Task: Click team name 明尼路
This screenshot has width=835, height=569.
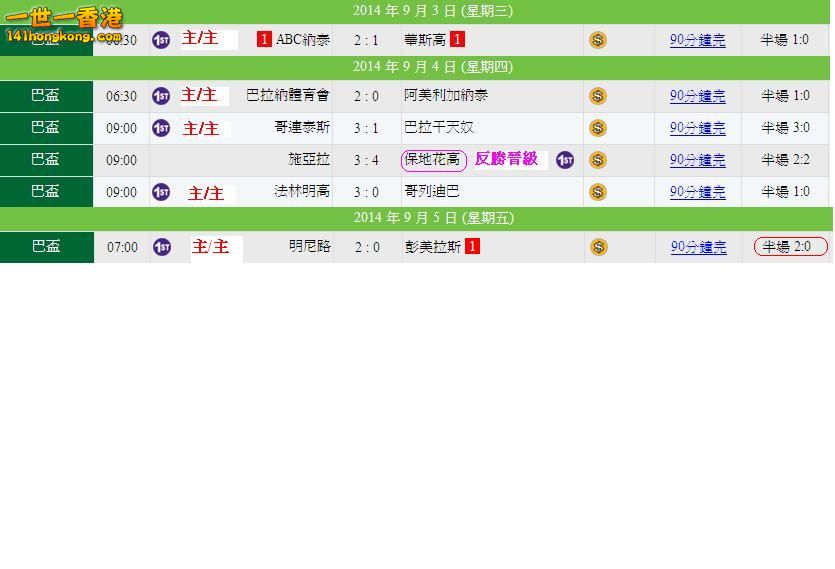Action: click(310, 247)
